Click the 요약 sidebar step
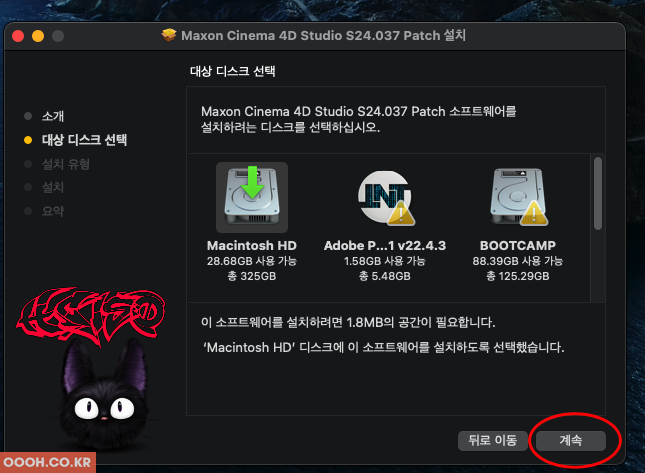This screenshot has height=473, width=645. click(x=53, y=211)
